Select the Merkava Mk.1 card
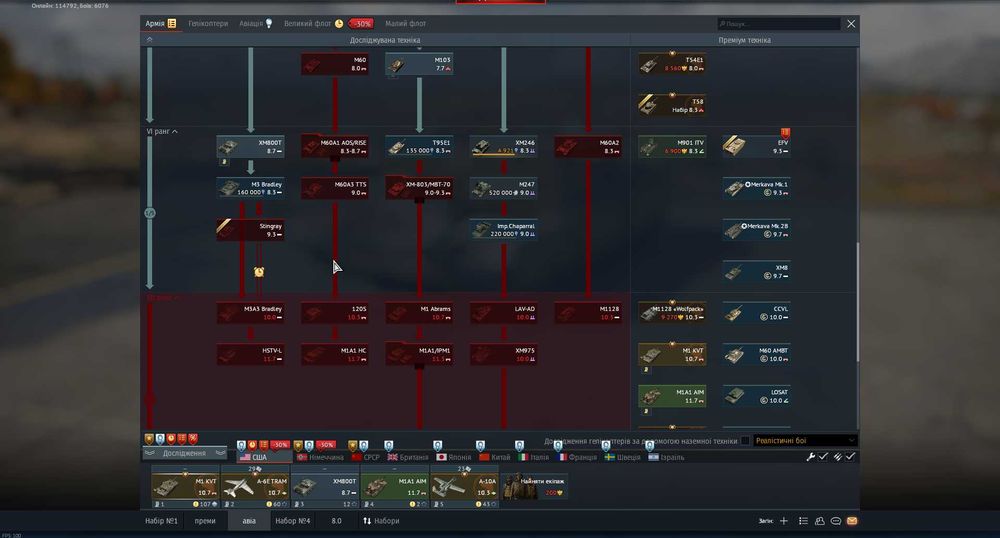The image size is (1000, 538). pyautogui.click(x=756, y=188)
